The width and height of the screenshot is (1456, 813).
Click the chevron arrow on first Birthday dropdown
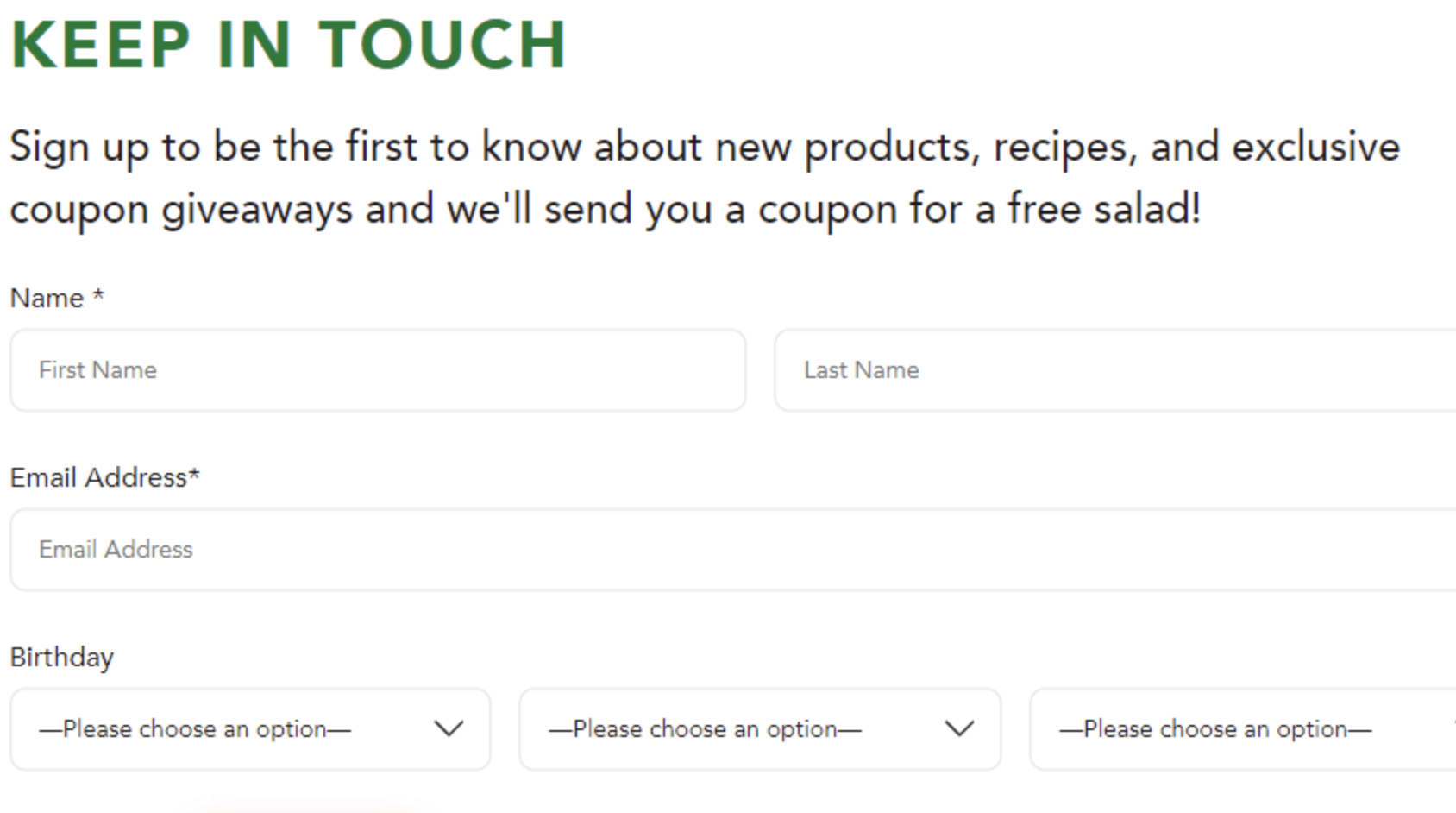pyautogui.click(x=449, y=729)
